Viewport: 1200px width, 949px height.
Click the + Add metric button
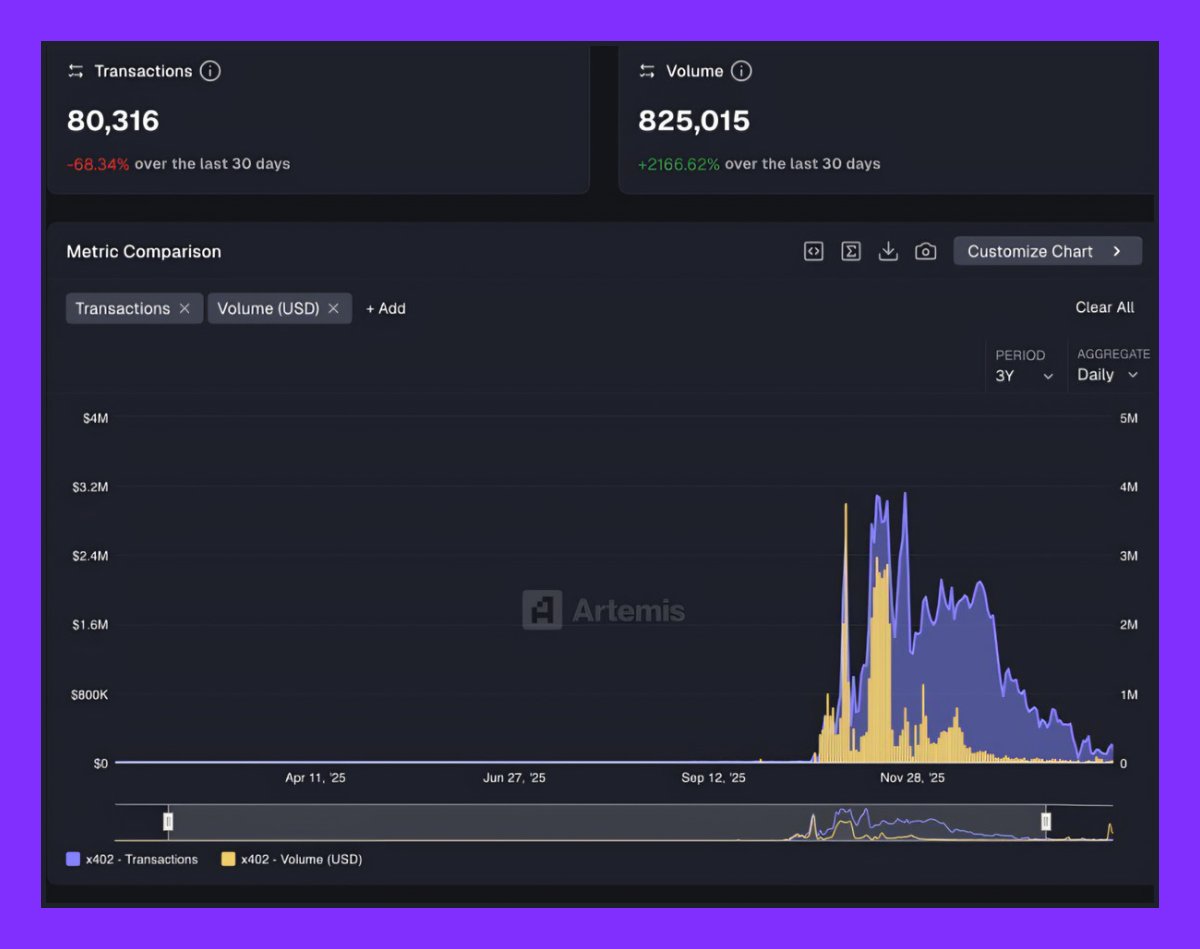pyautogui.click(x=385, y=308)
